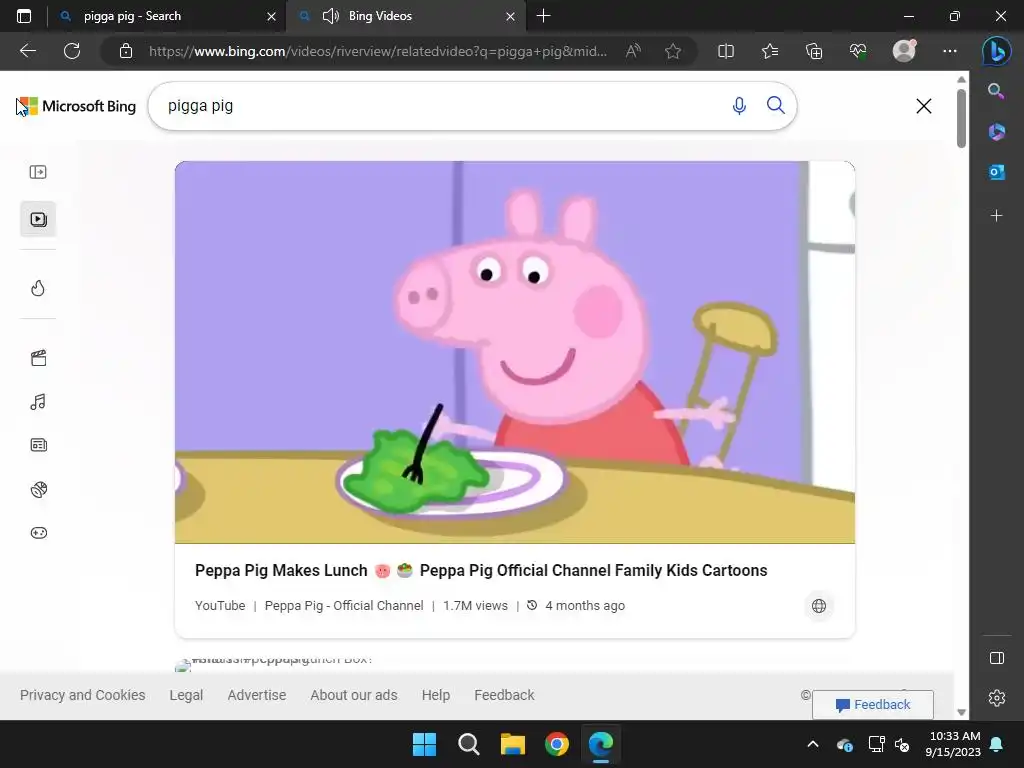
Task: Open Collections panel
Action: (814, 51)
